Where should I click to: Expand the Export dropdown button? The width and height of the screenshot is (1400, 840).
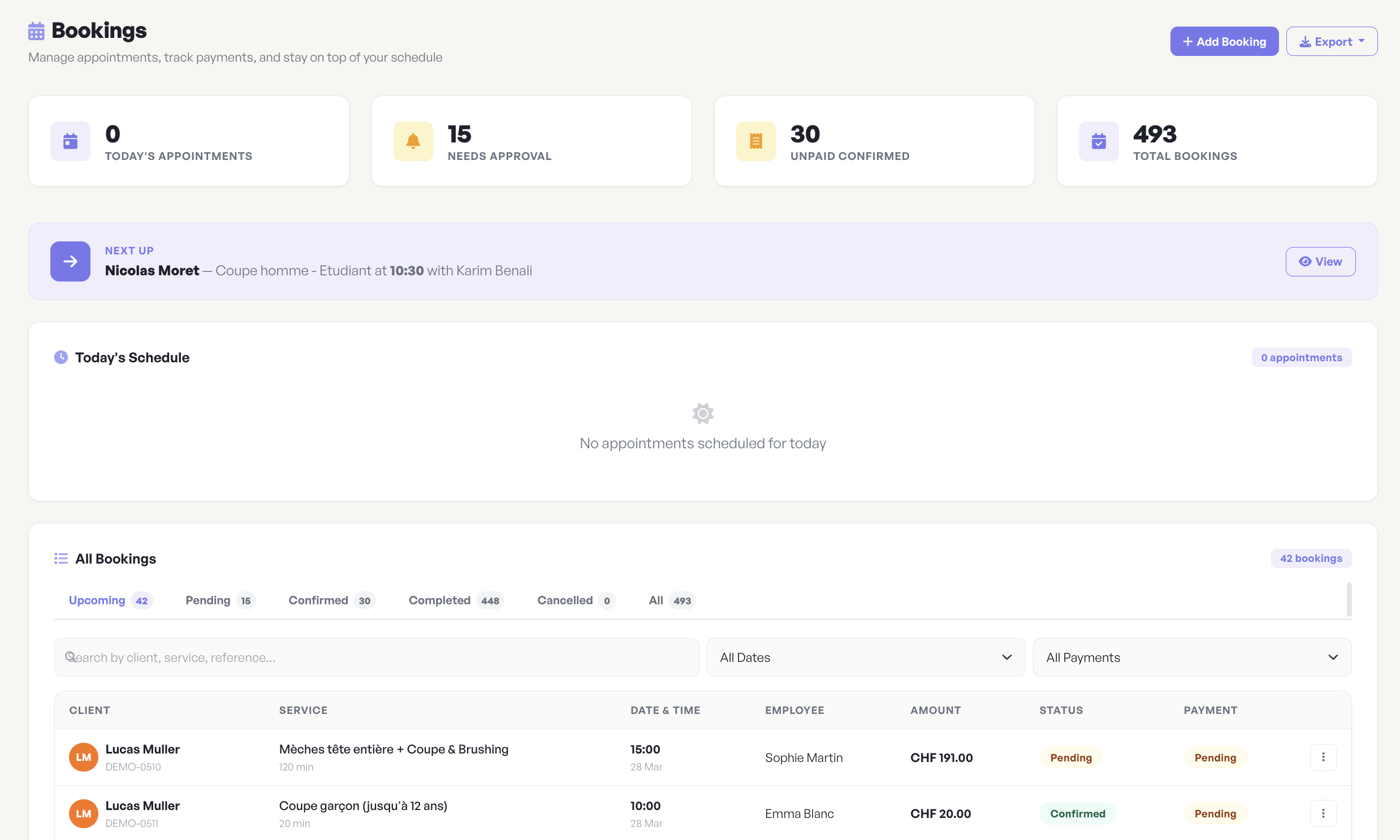click(1331, 41)
